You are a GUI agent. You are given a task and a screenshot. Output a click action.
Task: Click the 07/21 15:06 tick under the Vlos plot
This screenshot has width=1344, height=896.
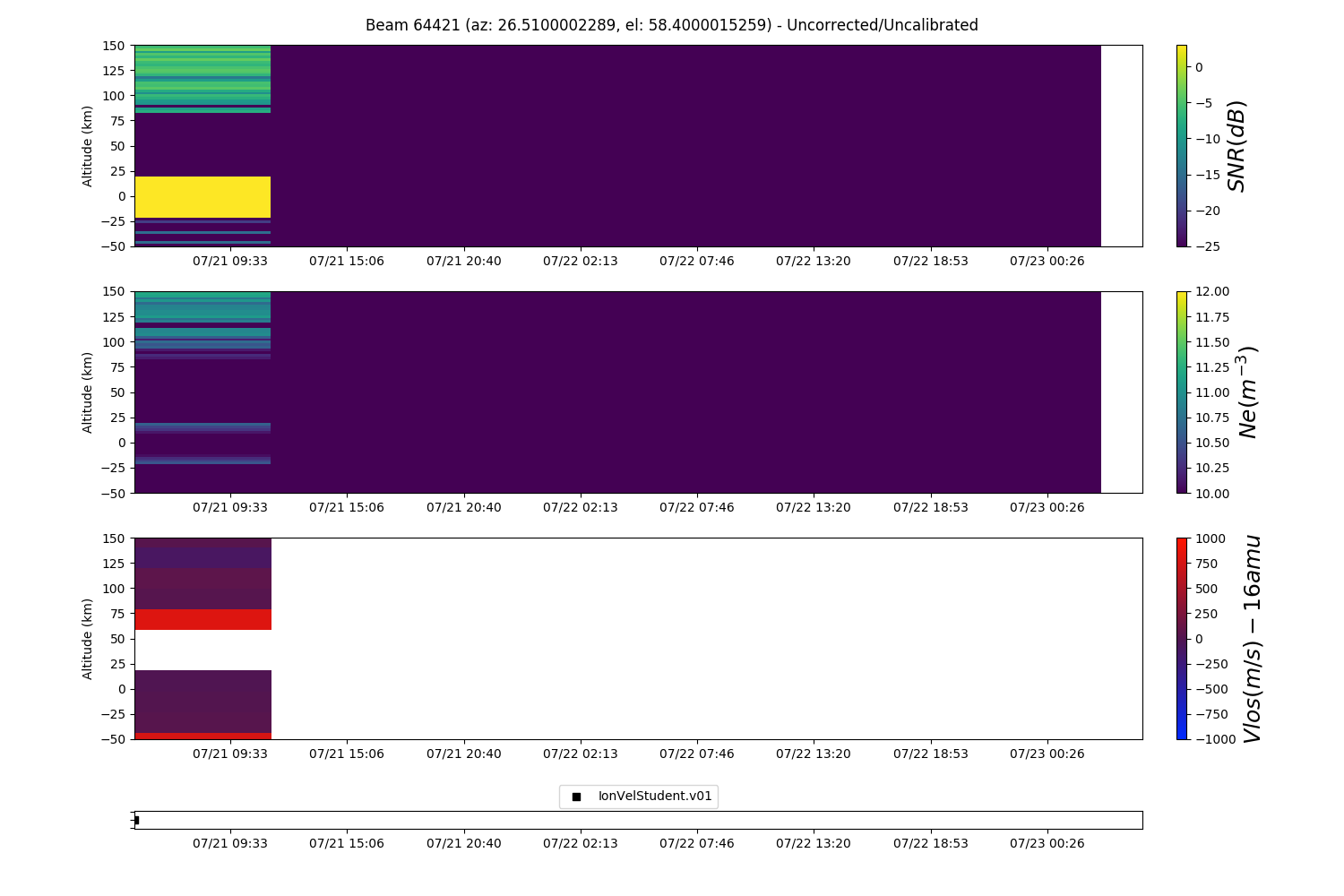coord(347,754)
